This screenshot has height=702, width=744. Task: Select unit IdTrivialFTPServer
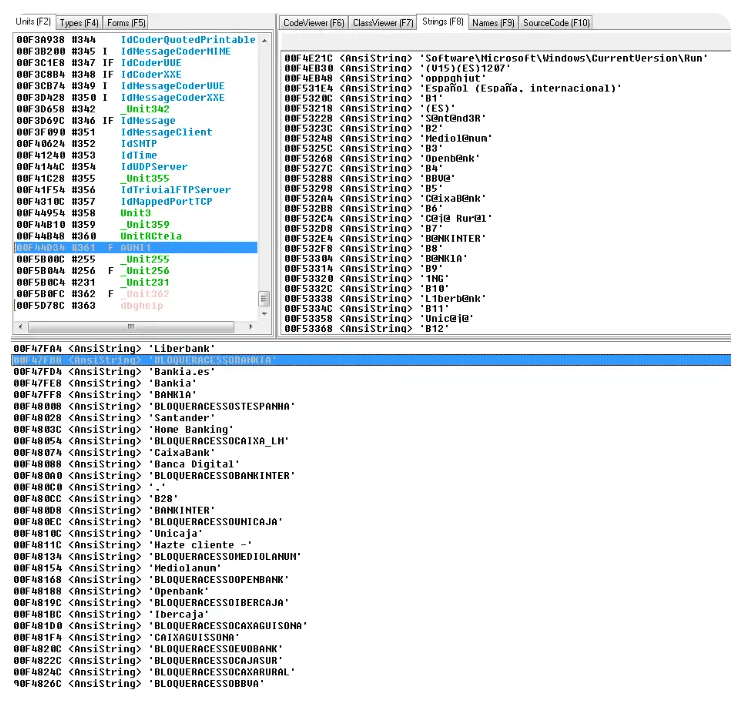pos(176,190)
